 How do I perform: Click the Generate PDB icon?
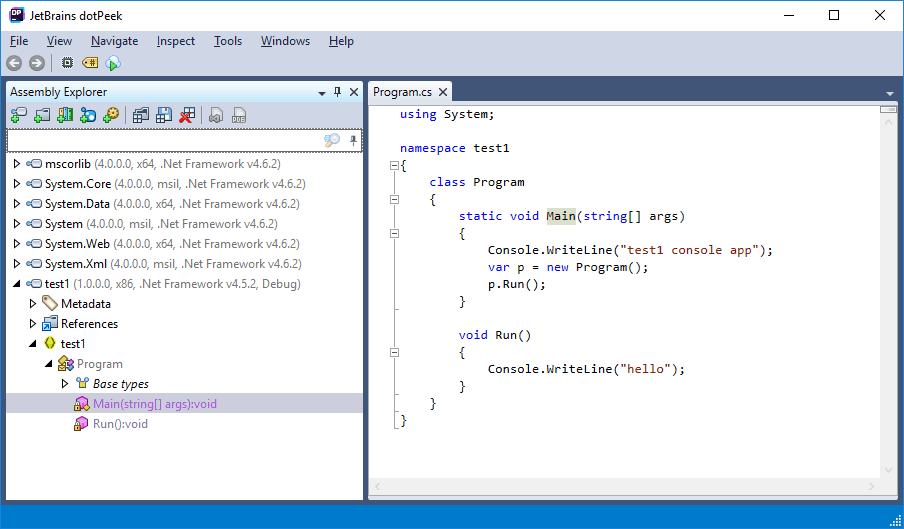click(239, 116)
